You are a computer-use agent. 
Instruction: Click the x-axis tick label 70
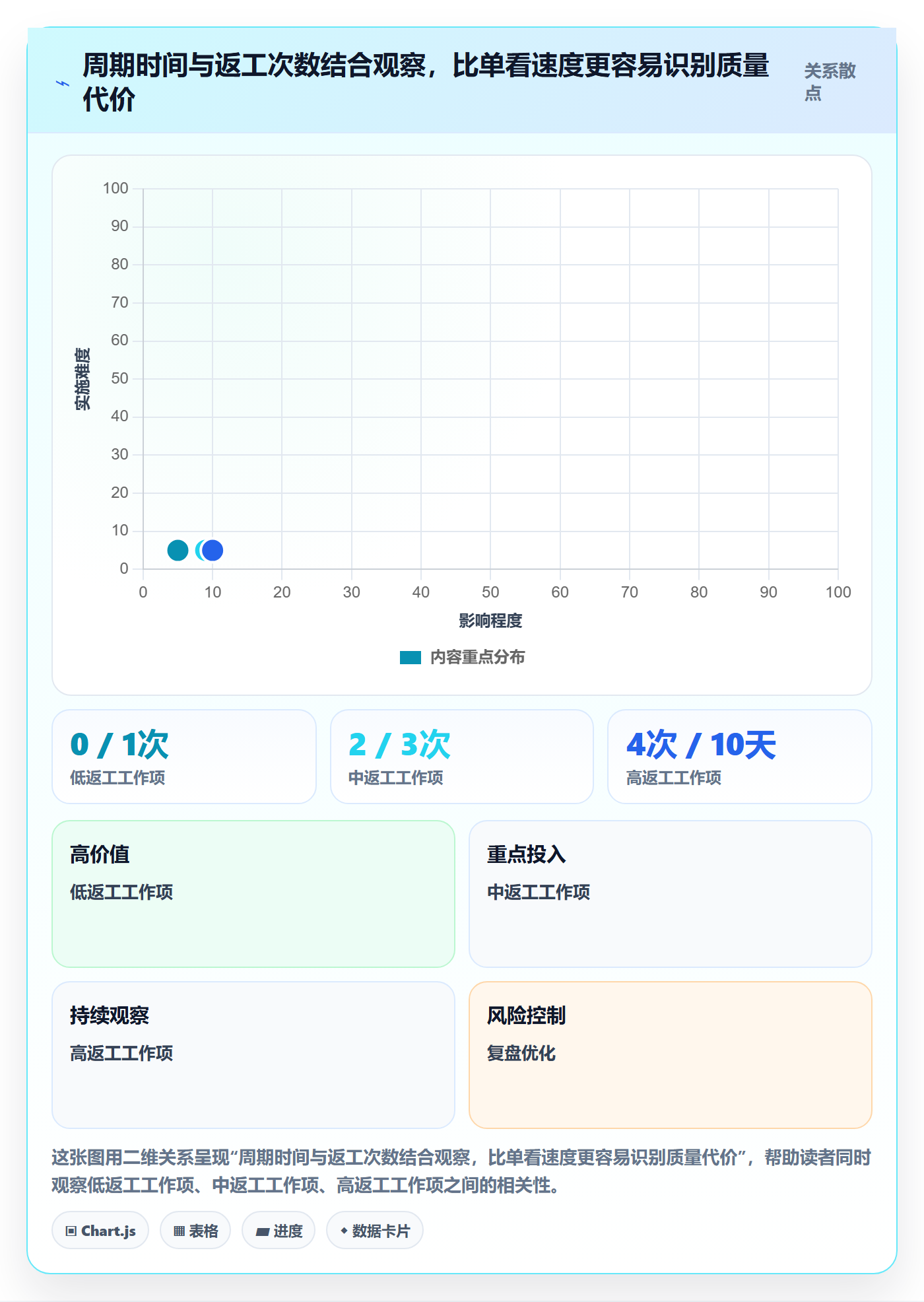click(x=630, y=592)
